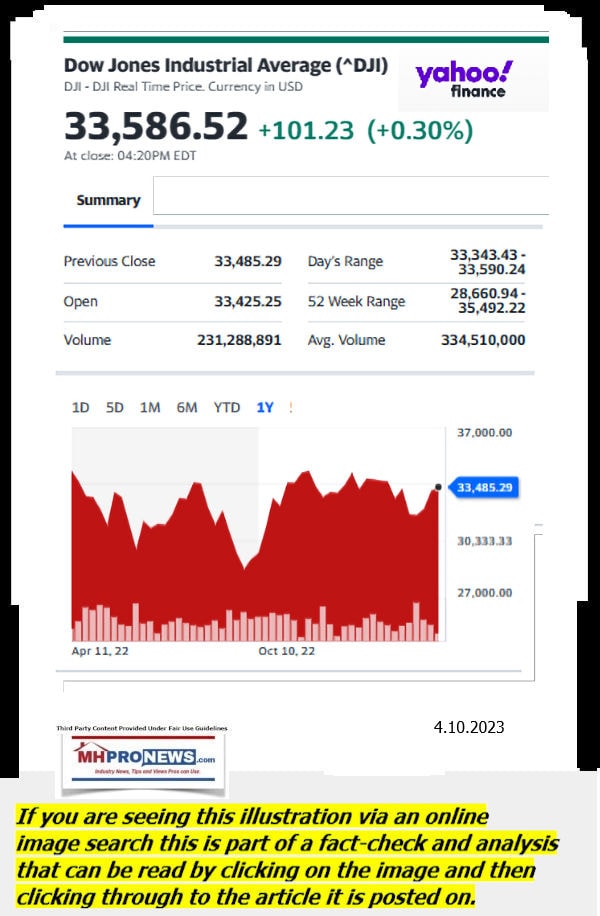The height and width of the screenshot is (916, 600).
Task: Click the Previous Close value 33,485.29
Action: [x=248, y=261]
